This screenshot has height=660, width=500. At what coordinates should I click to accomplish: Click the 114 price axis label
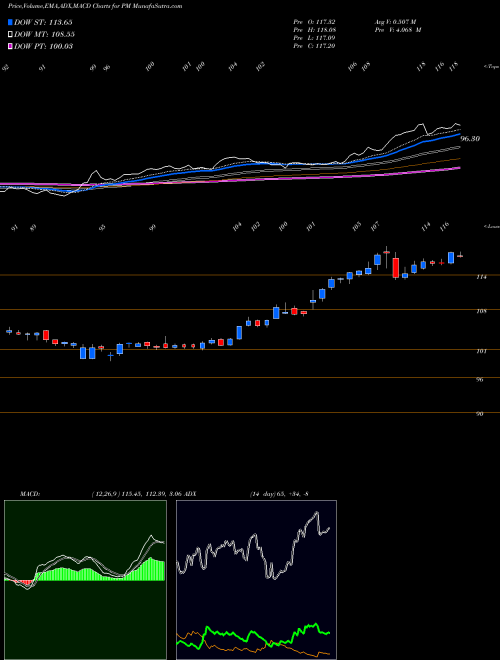(482, 277)
